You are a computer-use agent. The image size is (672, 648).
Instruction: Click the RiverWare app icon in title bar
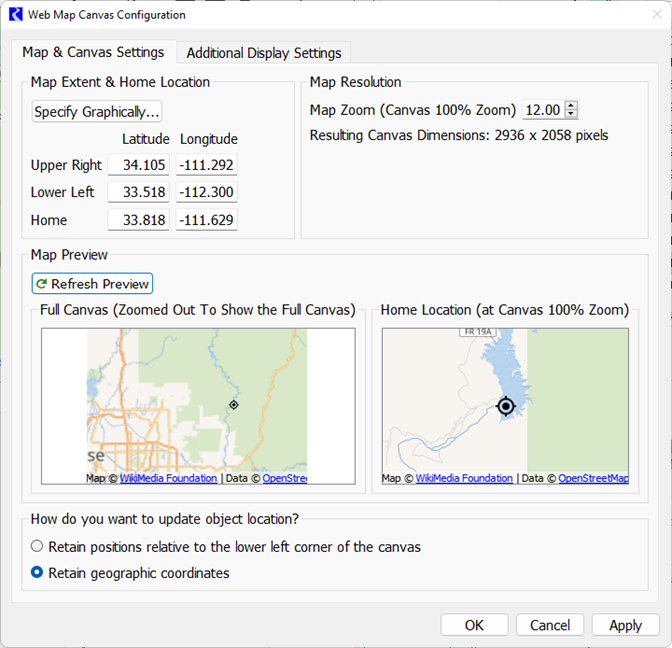click(15, 15)
